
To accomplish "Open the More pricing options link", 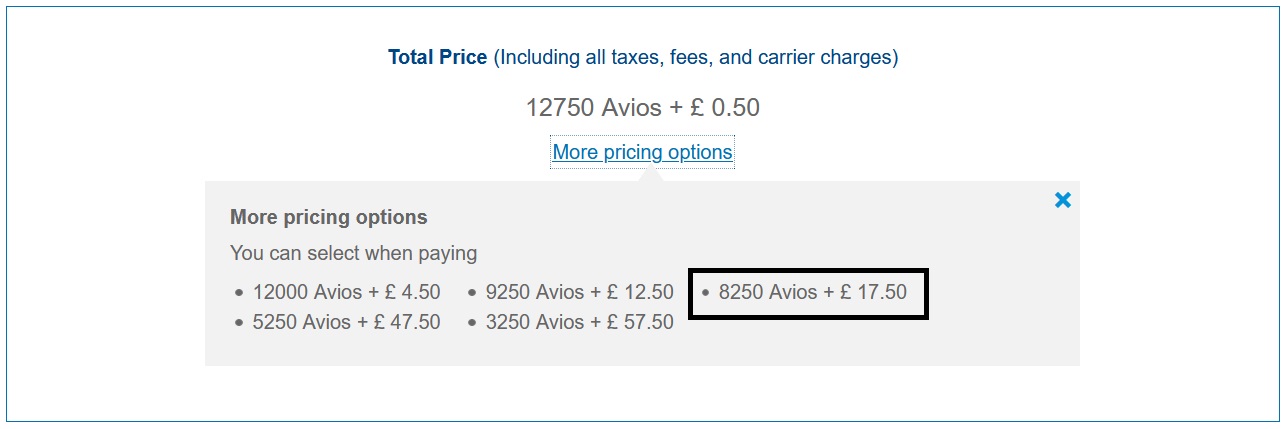I will [642, 152].
